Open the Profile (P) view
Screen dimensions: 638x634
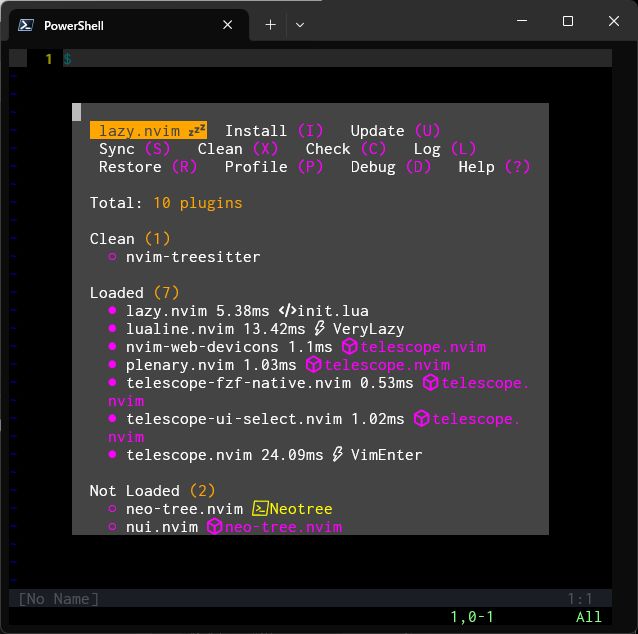tap(274, 167)
